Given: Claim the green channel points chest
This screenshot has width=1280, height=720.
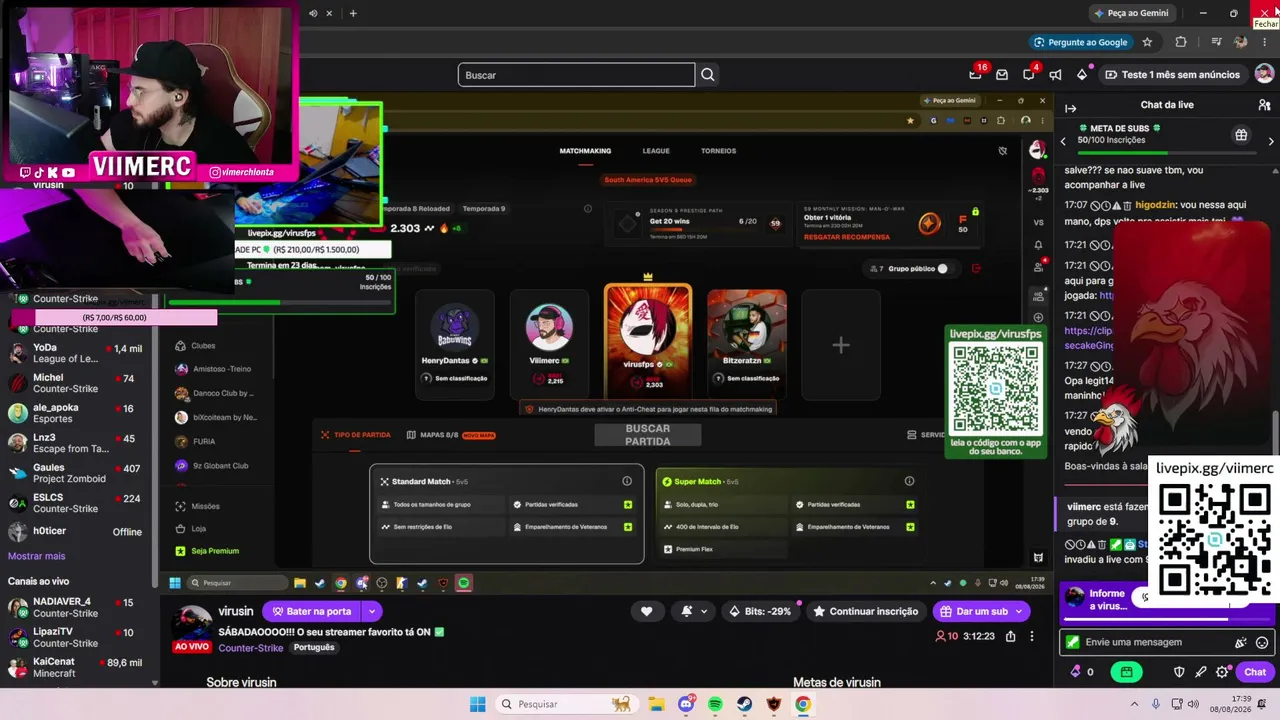Looking at the screenshot, I should [x=1126, y=672].
